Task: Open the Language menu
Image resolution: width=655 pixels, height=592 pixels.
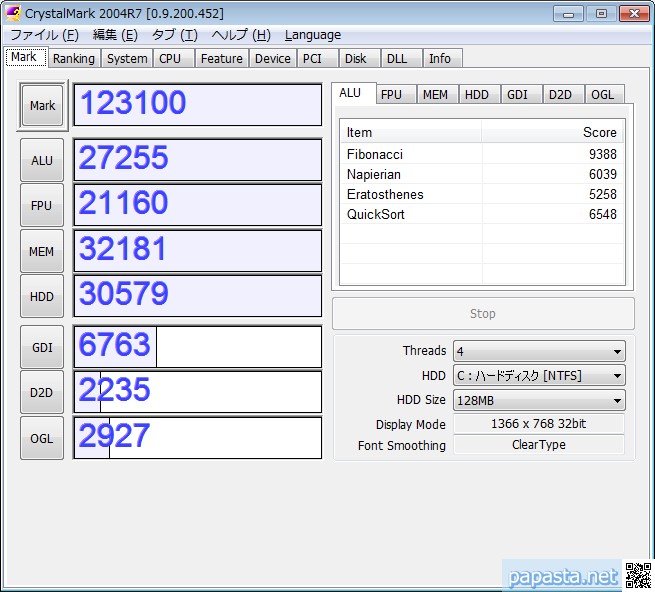Action: pos(312,35)
